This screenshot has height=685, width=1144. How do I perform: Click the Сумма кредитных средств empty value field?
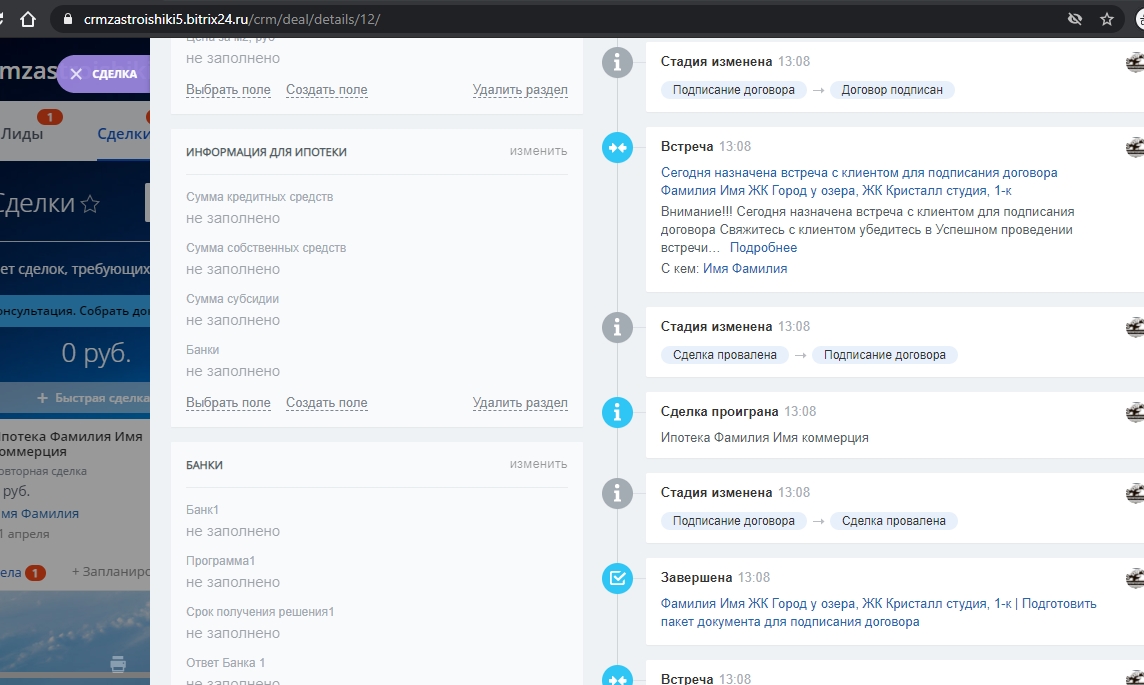[233, 218]
